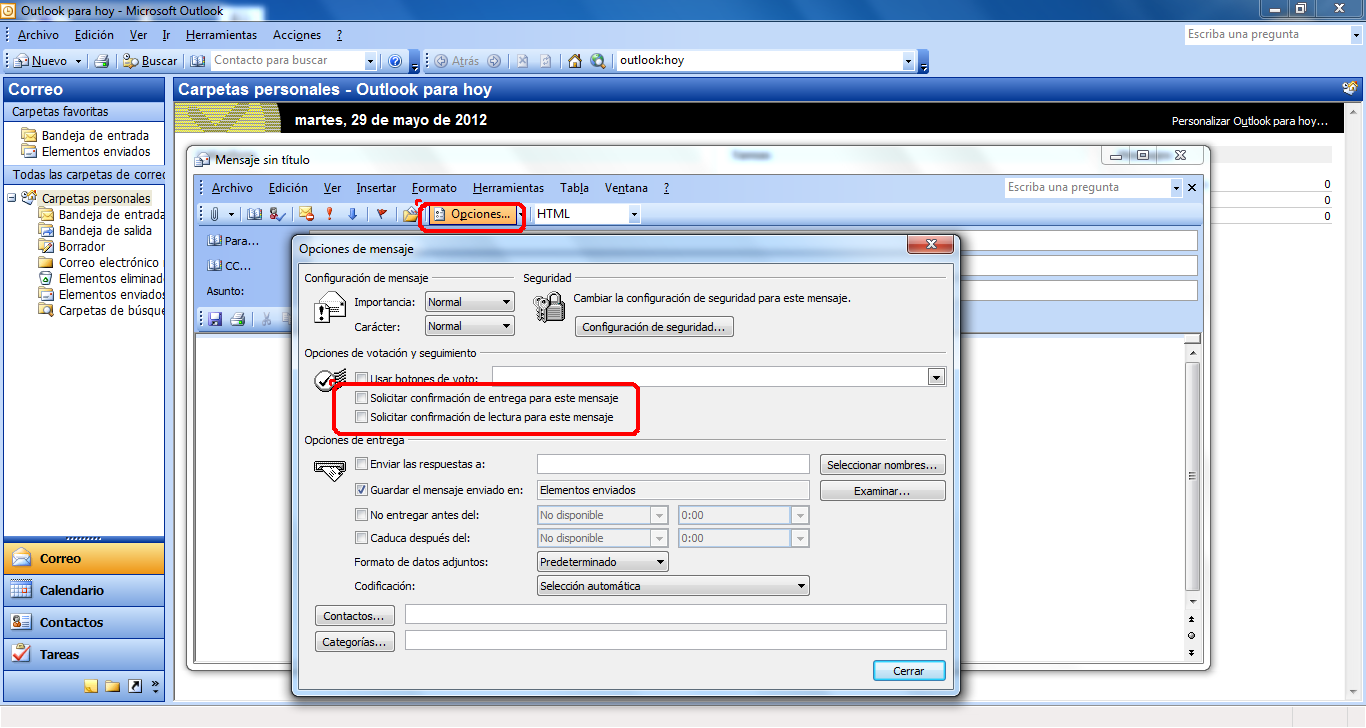The image size is (1366, 728).
Task: Click the paperclip attach file icon
Action: tap(214, 214)
